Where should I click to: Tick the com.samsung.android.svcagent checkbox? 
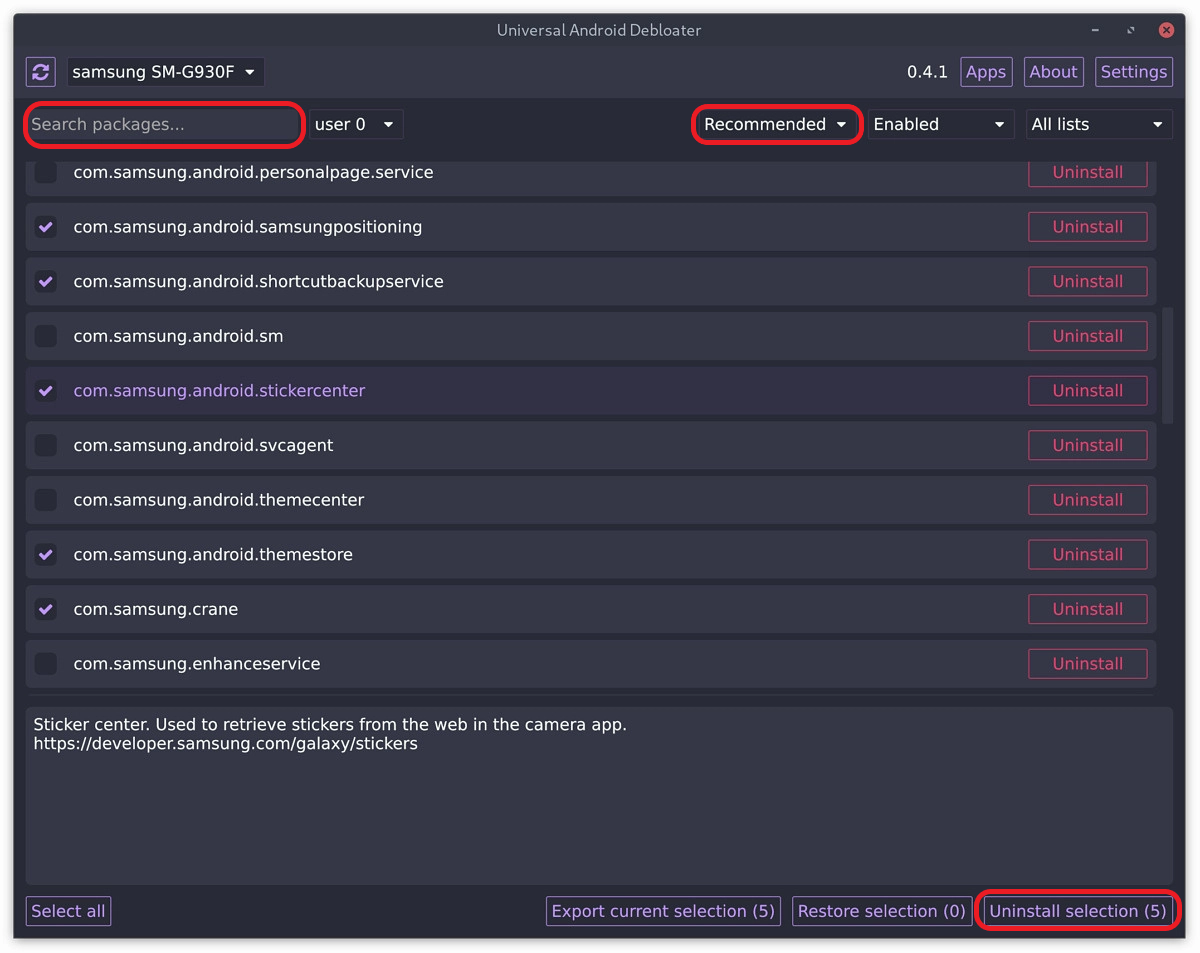pyautogui.click(x=46, y=445)
